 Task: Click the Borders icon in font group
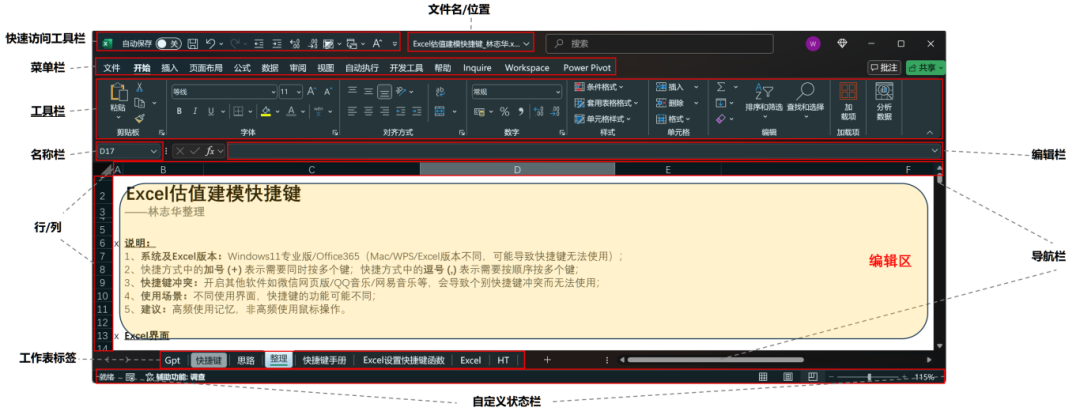pos(237,111)
